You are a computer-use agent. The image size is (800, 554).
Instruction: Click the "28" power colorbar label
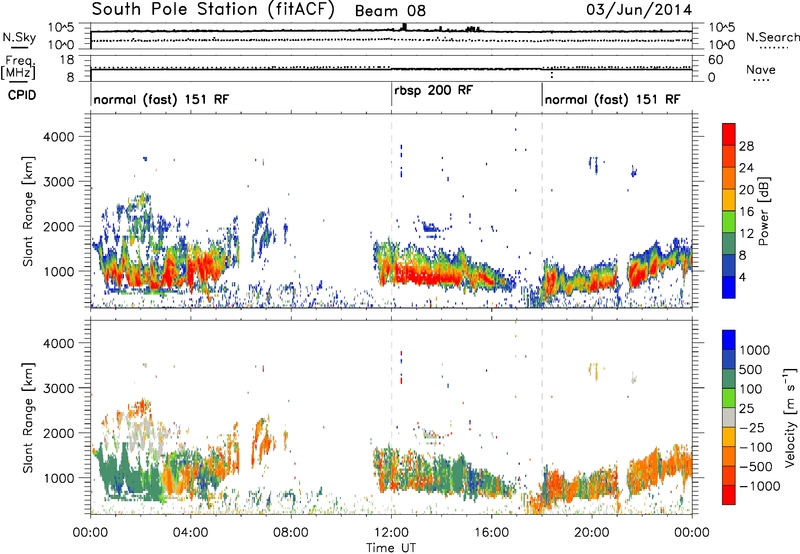click(746, 146)
